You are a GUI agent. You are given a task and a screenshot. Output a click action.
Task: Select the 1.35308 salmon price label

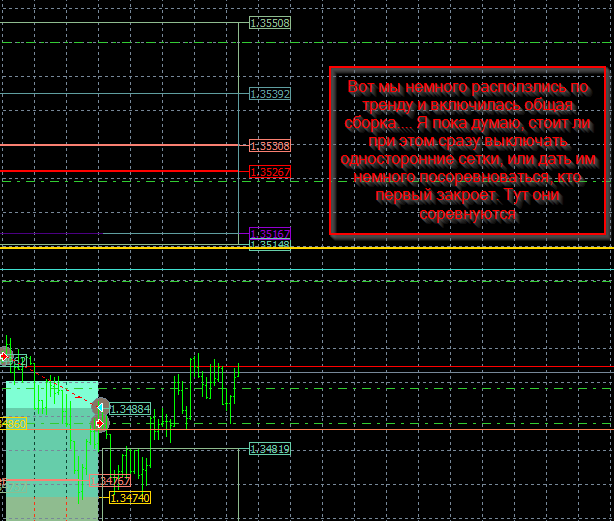click(x=270, y=146)
